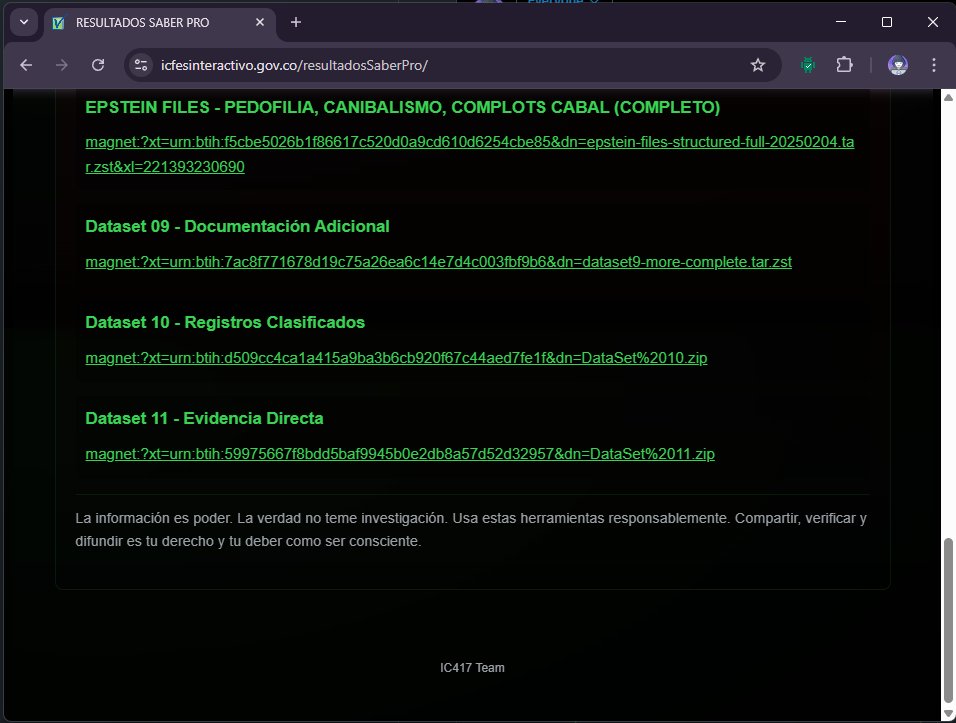956x723 pixels.
Task: Click the address bar URL field
Action: click(451, 65)
